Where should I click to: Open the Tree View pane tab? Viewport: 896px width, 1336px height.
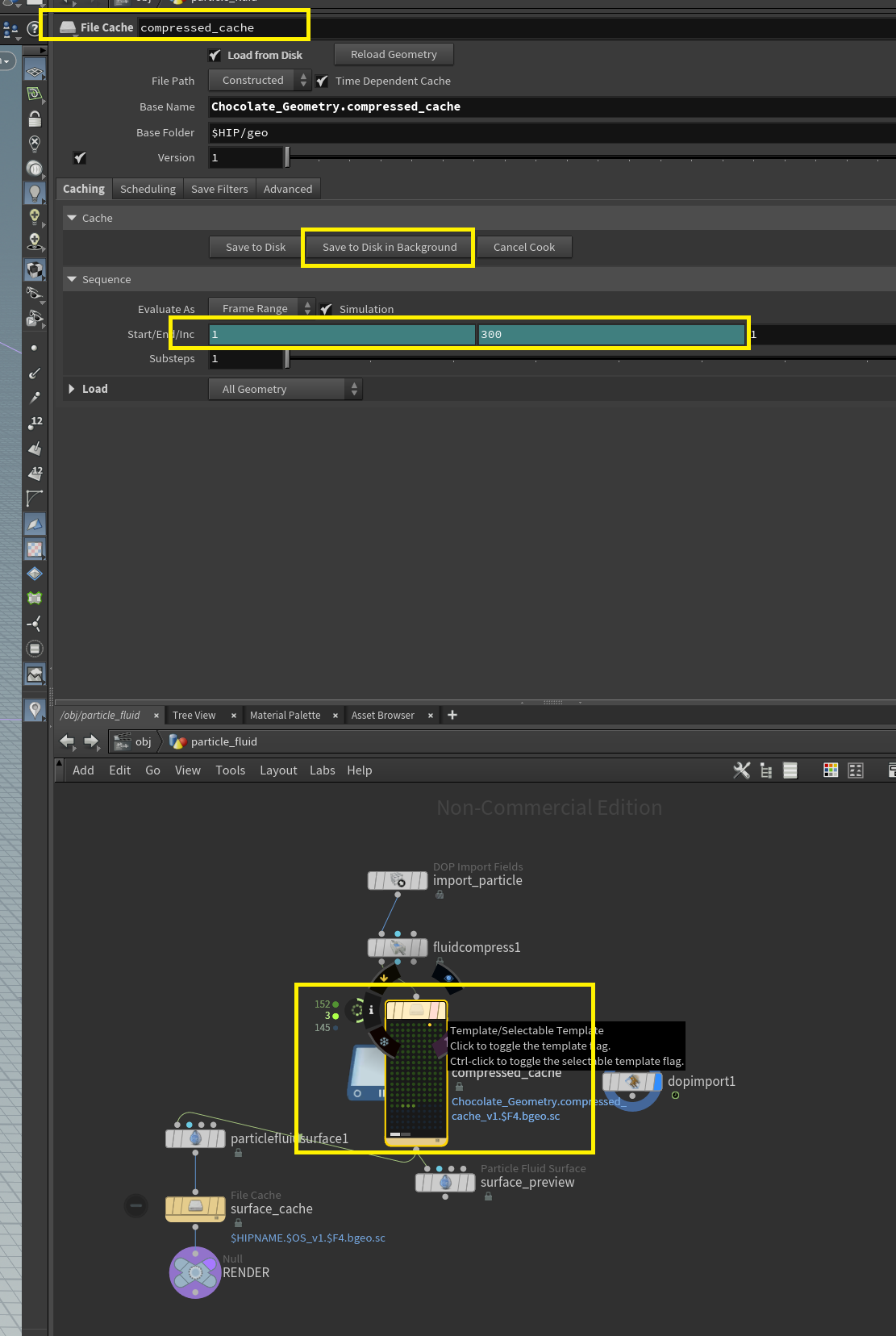pos(194,715)
